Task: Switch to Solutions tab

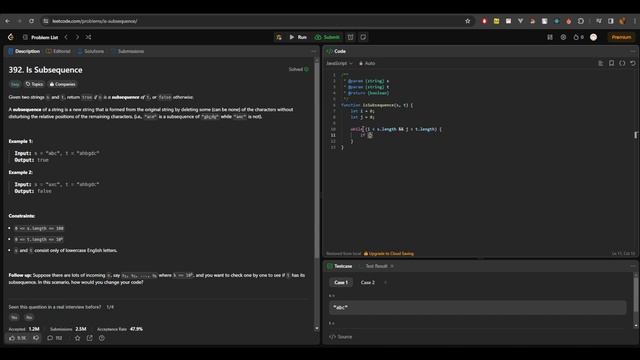Action: 91,51
